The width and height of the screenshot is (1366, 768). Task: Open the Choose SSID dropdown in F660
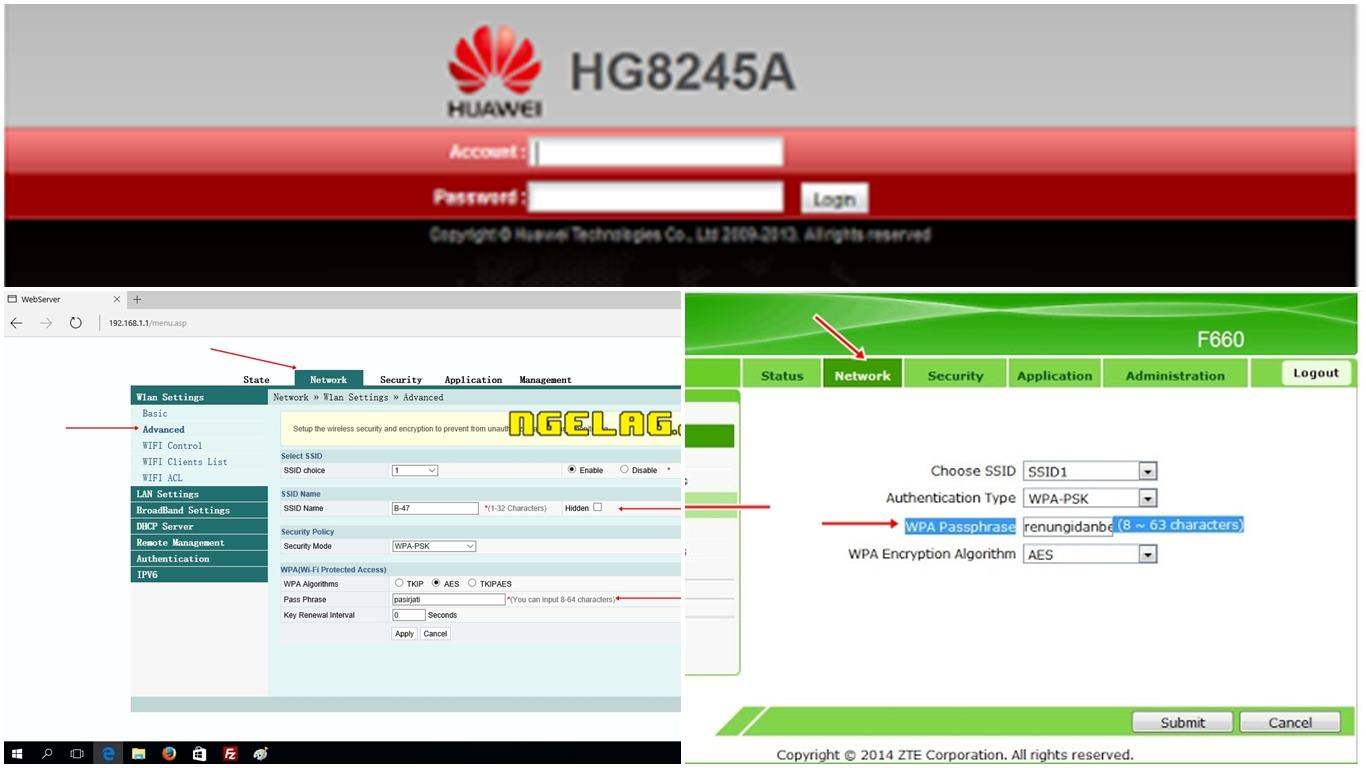tap(1090, 471)
